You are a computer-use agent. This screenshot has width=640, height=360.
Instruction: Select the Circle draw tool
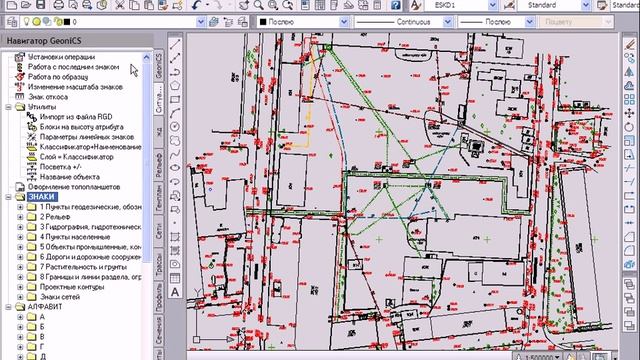point(175,127)
